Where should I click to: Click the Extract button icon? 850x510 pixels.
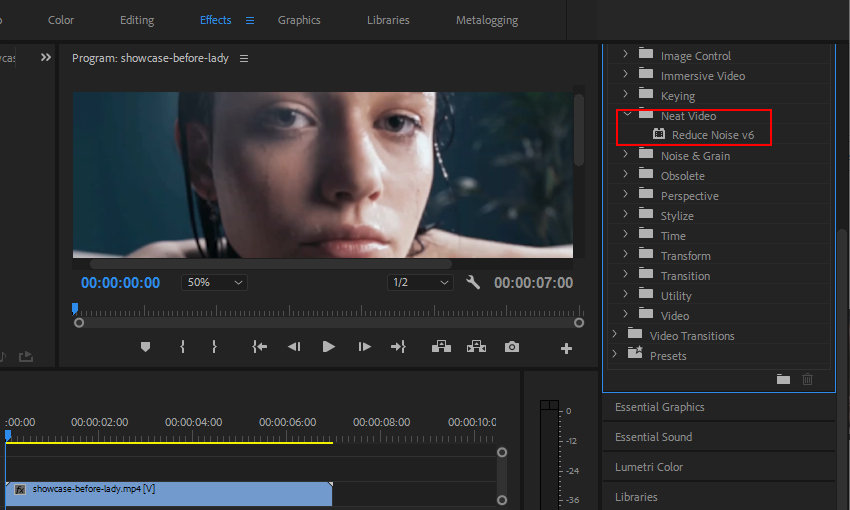coord(476,347)
